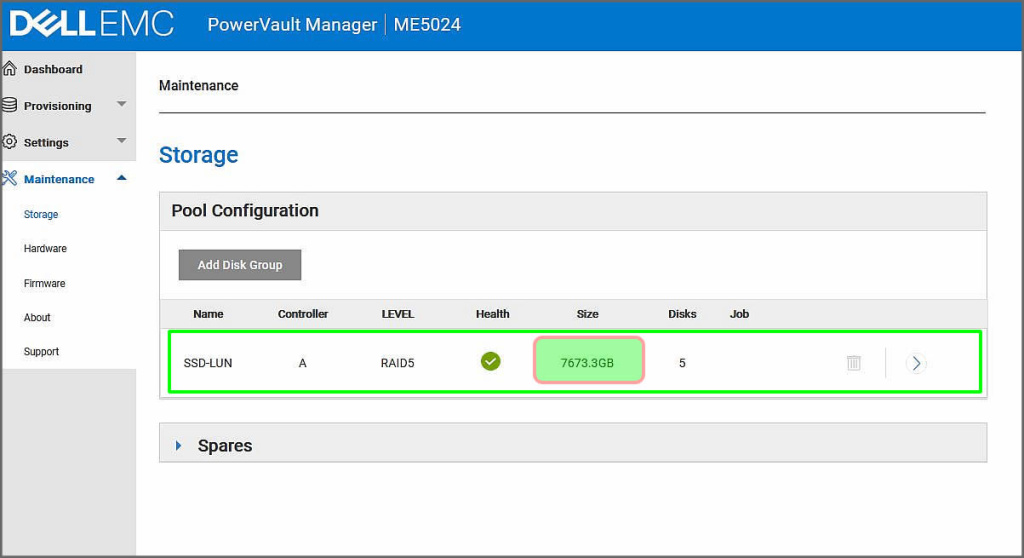This screenshot has width=1024, height=558.
Task: Click the Maintenance wrench icon
Action: [10, 179]
